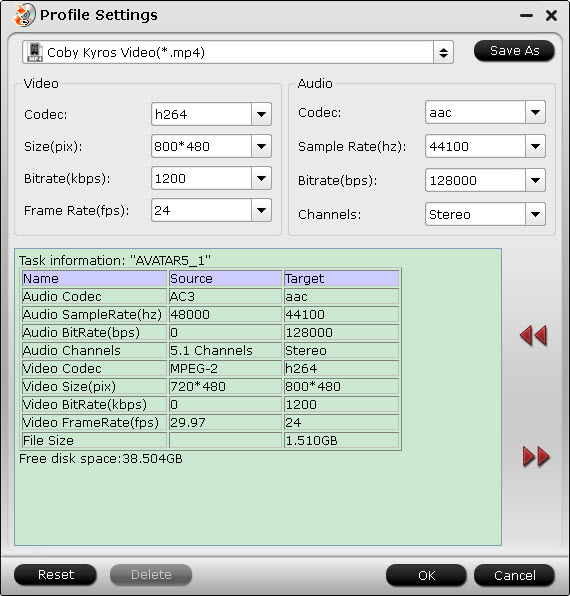This screenshot has width=570, height=596.
Task: Close the Profile Settings dialog
Action: tap(551, 15)
